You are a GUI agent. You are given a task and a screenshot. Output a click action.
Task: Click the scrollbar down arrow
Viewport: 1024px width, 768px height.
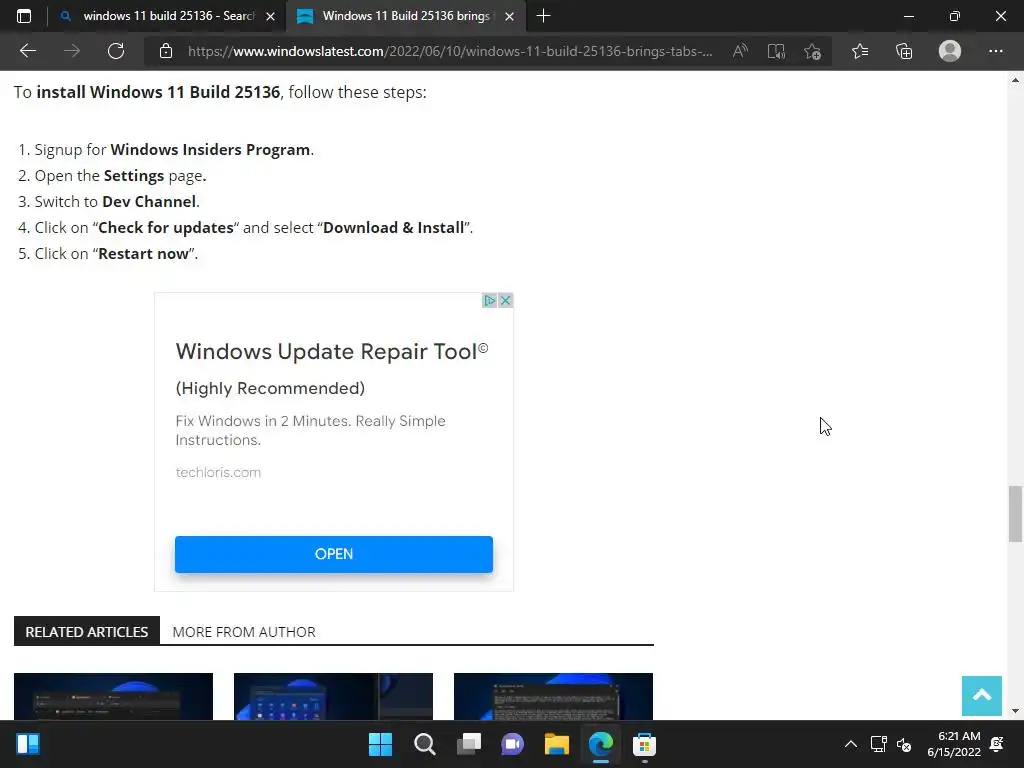click(1015, 711)
